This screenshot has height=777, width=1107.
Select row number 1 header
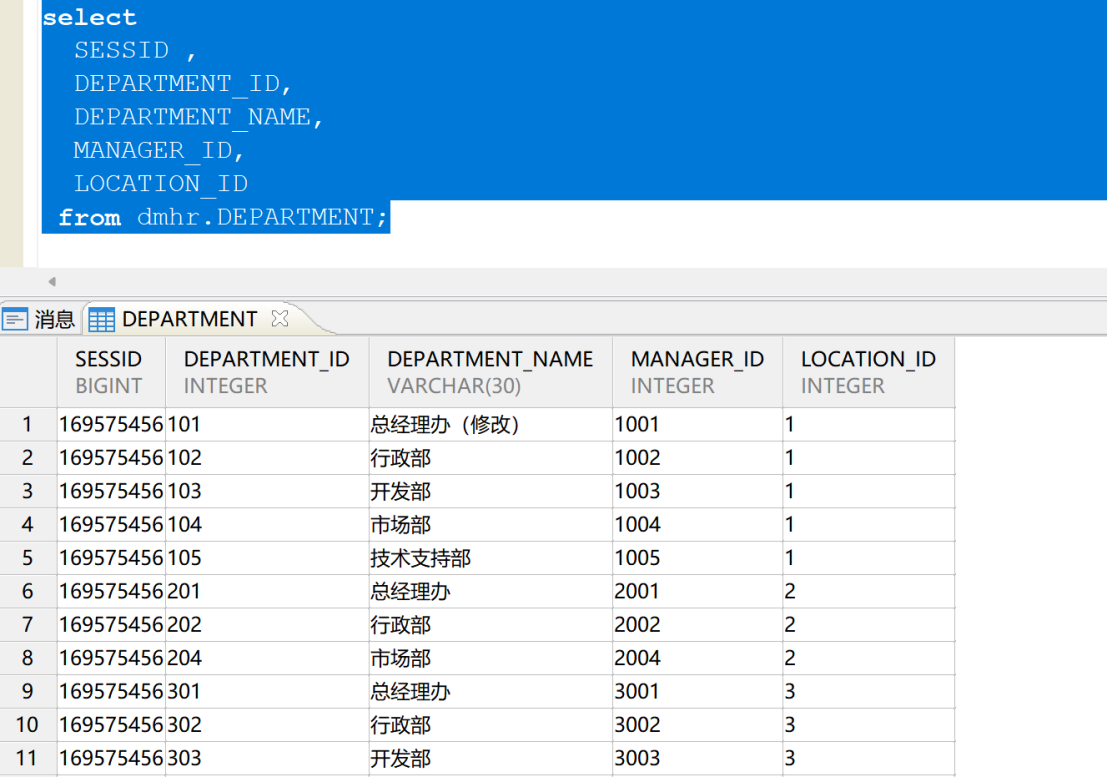coord(28,424)
